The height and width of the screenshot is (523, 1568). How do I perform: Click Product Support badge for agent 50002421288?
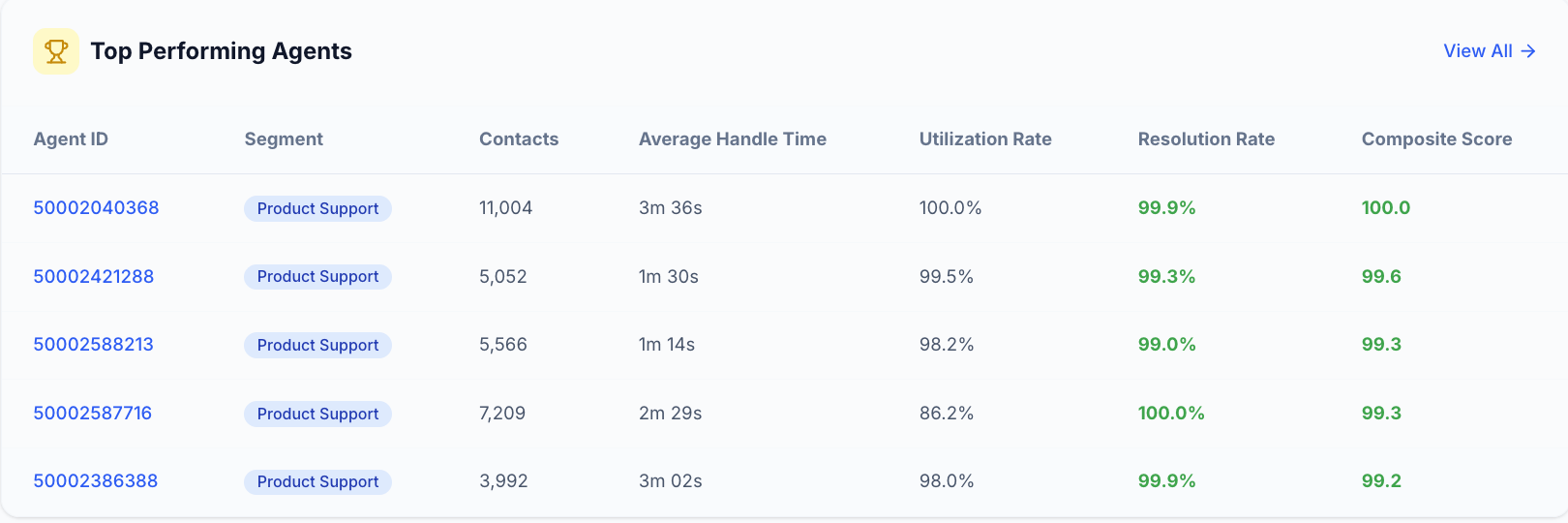point(317,277)
